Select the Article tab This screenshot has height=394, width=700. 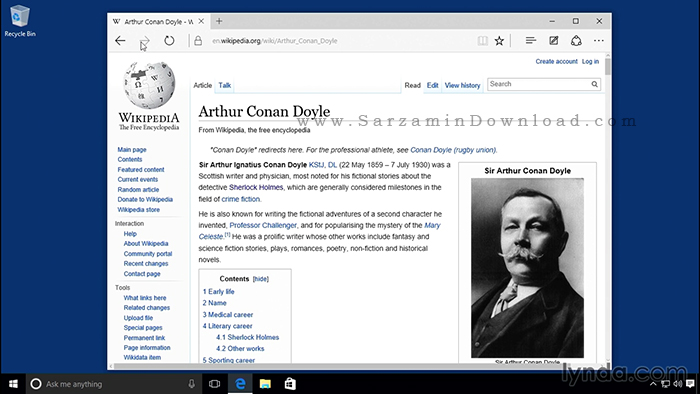[202, 85]
